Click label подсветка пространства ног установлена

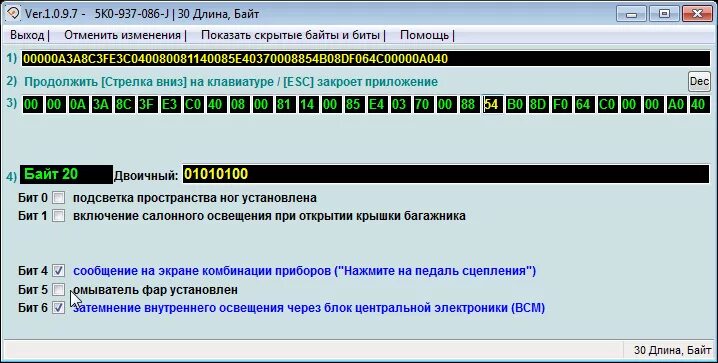pos(195,198)
